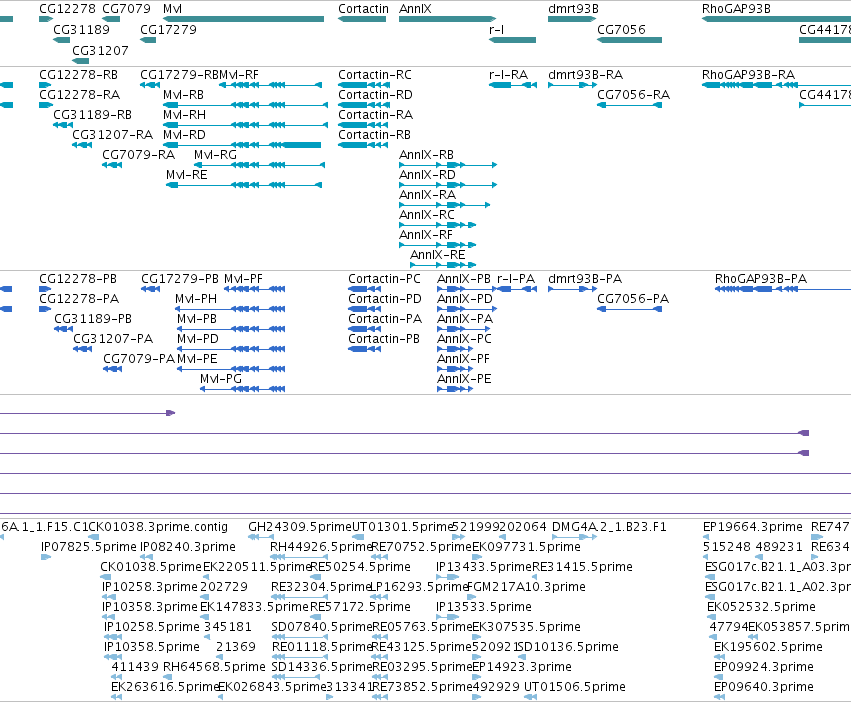Select transcript label AnnIX-RE
This screenshot has height=702, width=851.
click(437, 255)
